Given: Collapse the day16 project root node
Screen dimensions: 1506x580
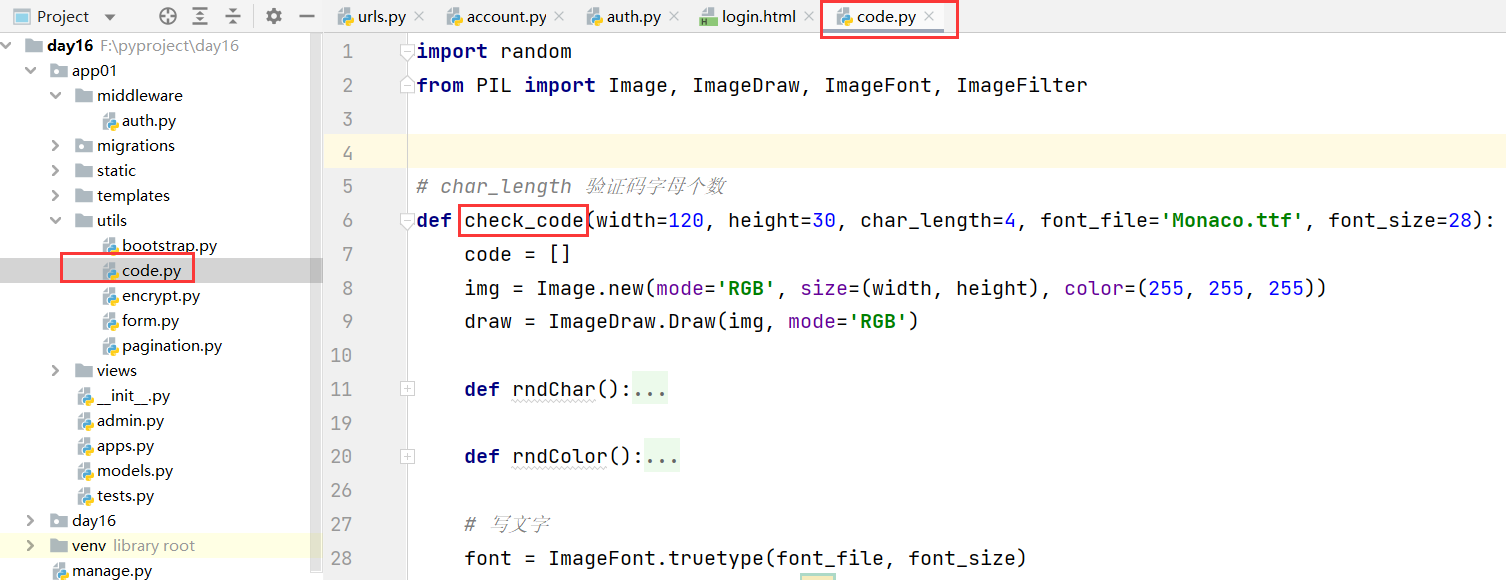Looking at the screenshot, I should (x=8, y=46).
